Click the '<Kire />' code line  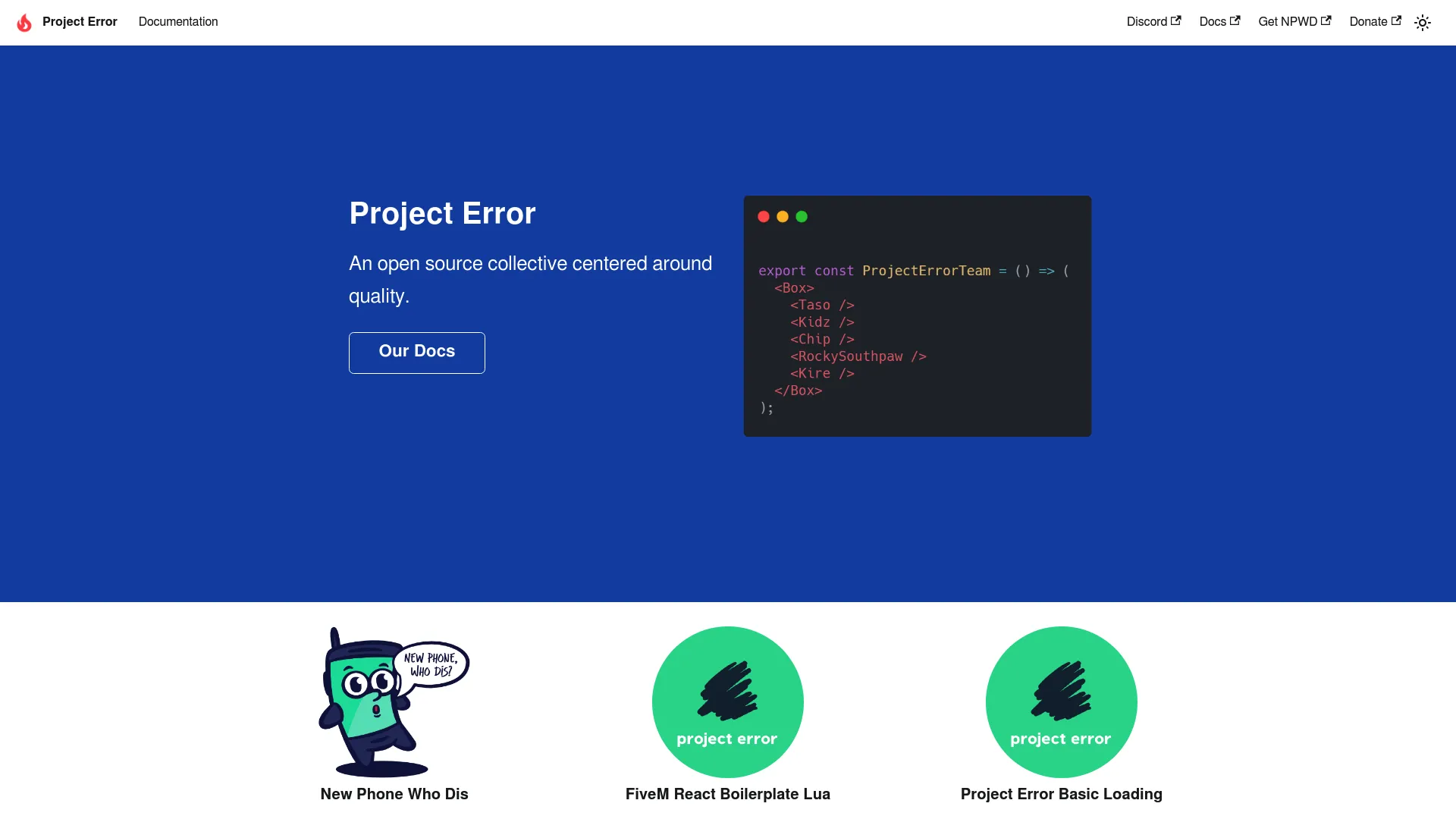(822, 373)
